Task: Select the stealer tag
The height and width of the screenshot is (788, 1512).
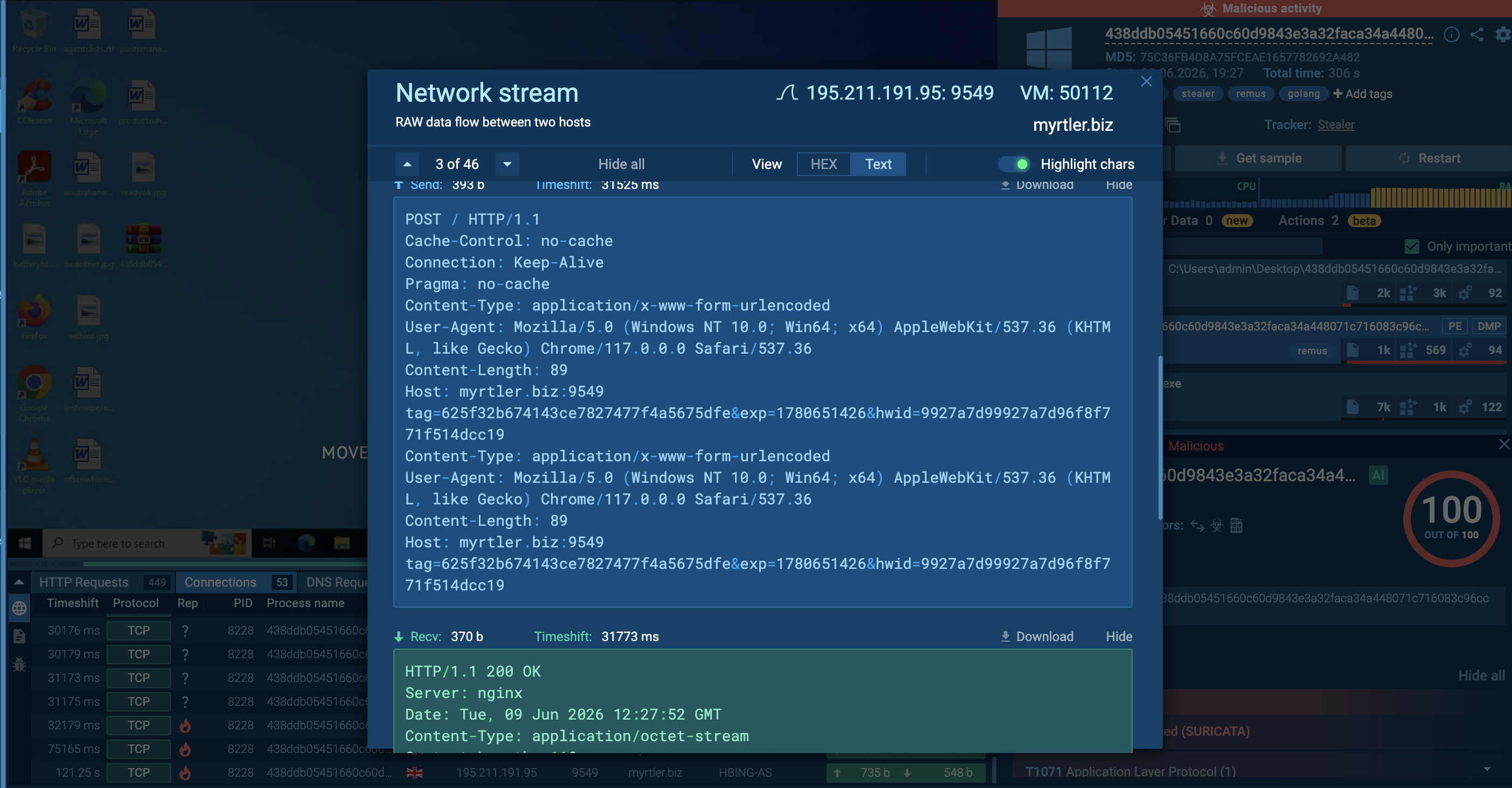Action: click(x=1197, y=94)
